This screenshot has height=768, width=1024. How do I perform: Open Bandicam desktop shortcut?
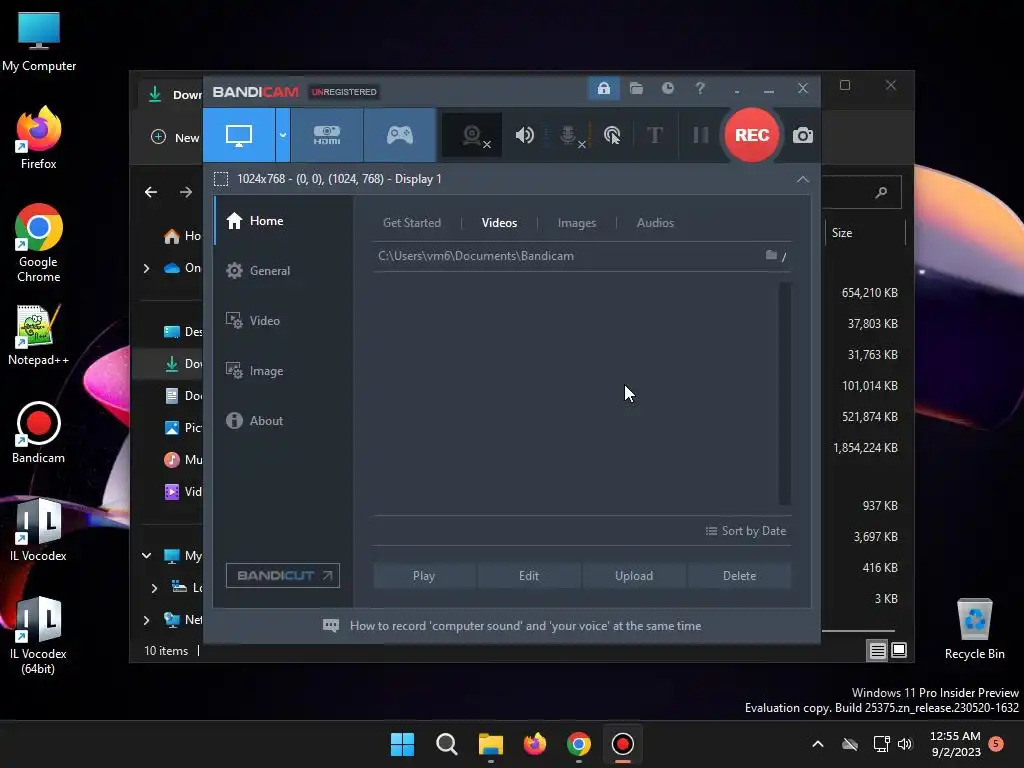(39, 432)
